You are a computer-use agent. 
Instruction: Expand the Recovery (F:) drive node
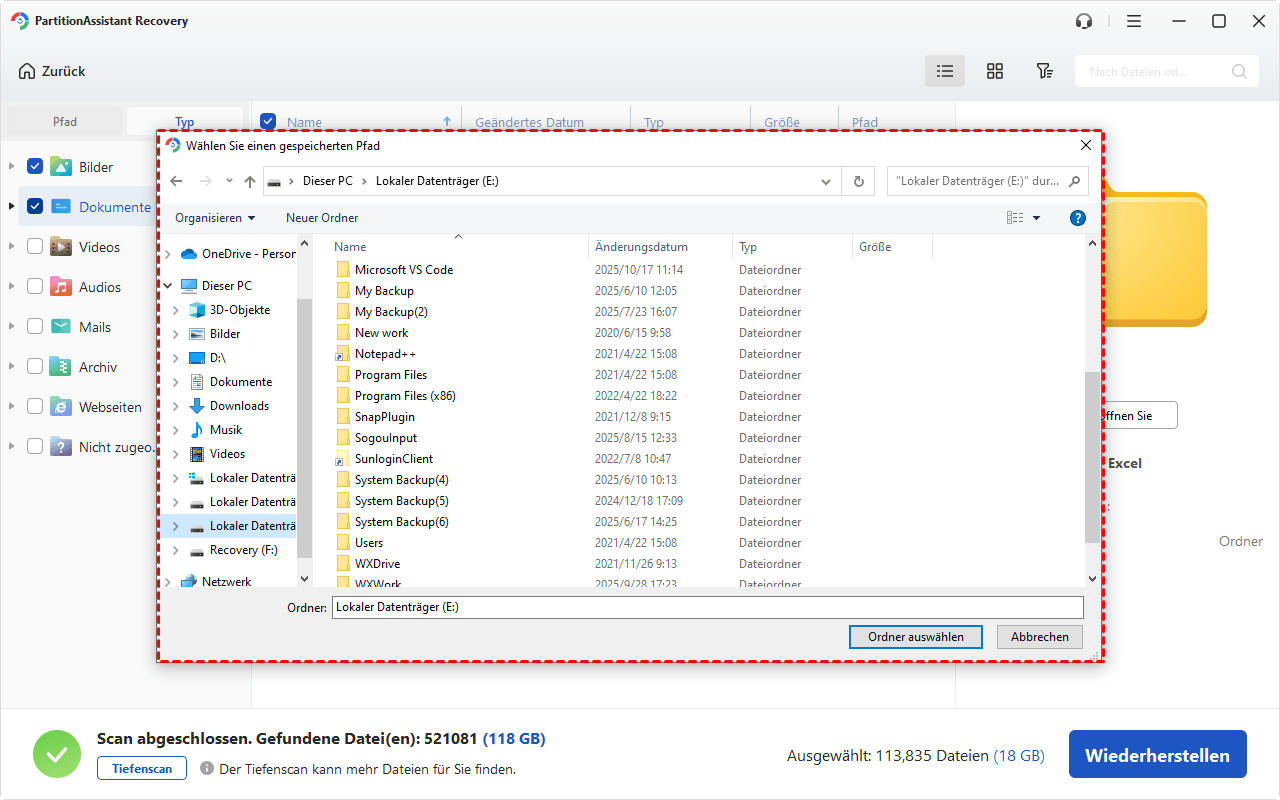click(176, 550)
